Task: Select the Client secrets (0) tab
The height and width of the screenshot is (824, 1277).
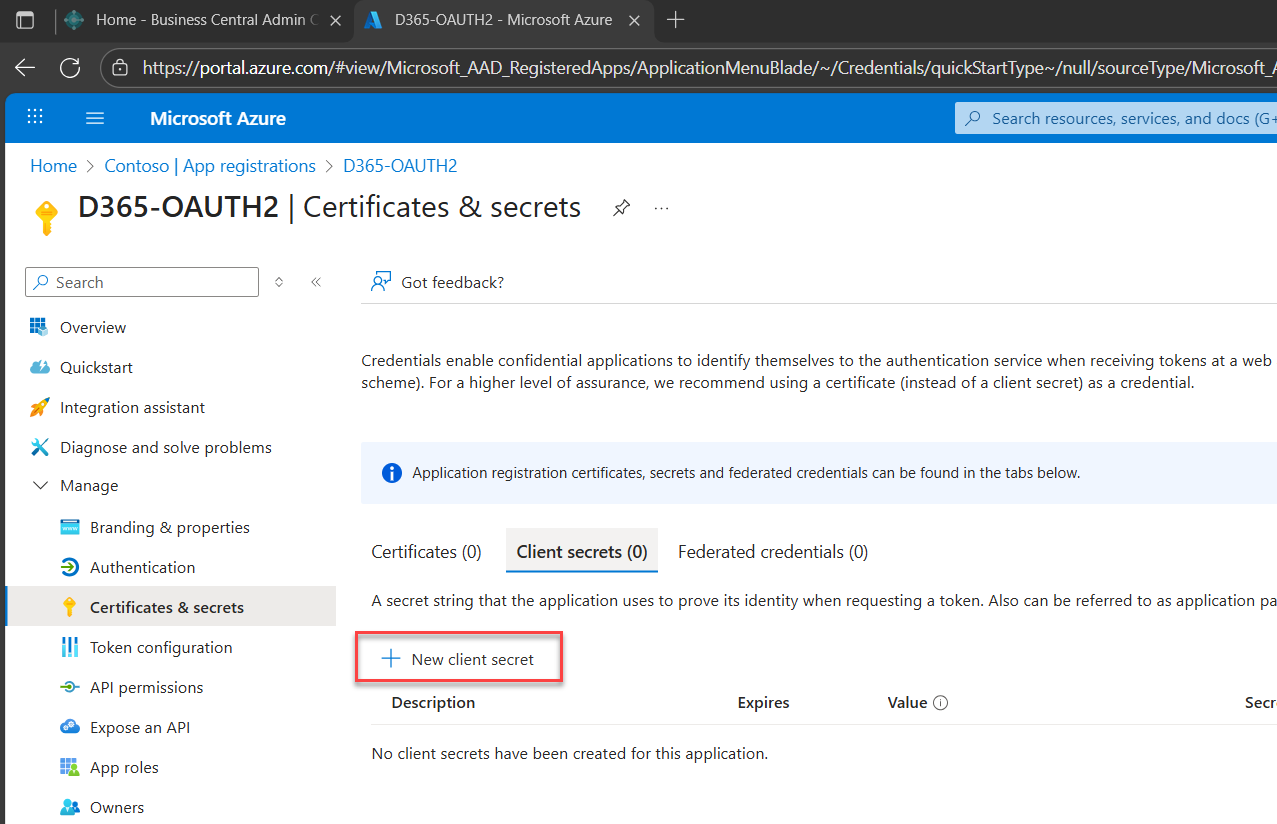Action: [x=582, y=552]
